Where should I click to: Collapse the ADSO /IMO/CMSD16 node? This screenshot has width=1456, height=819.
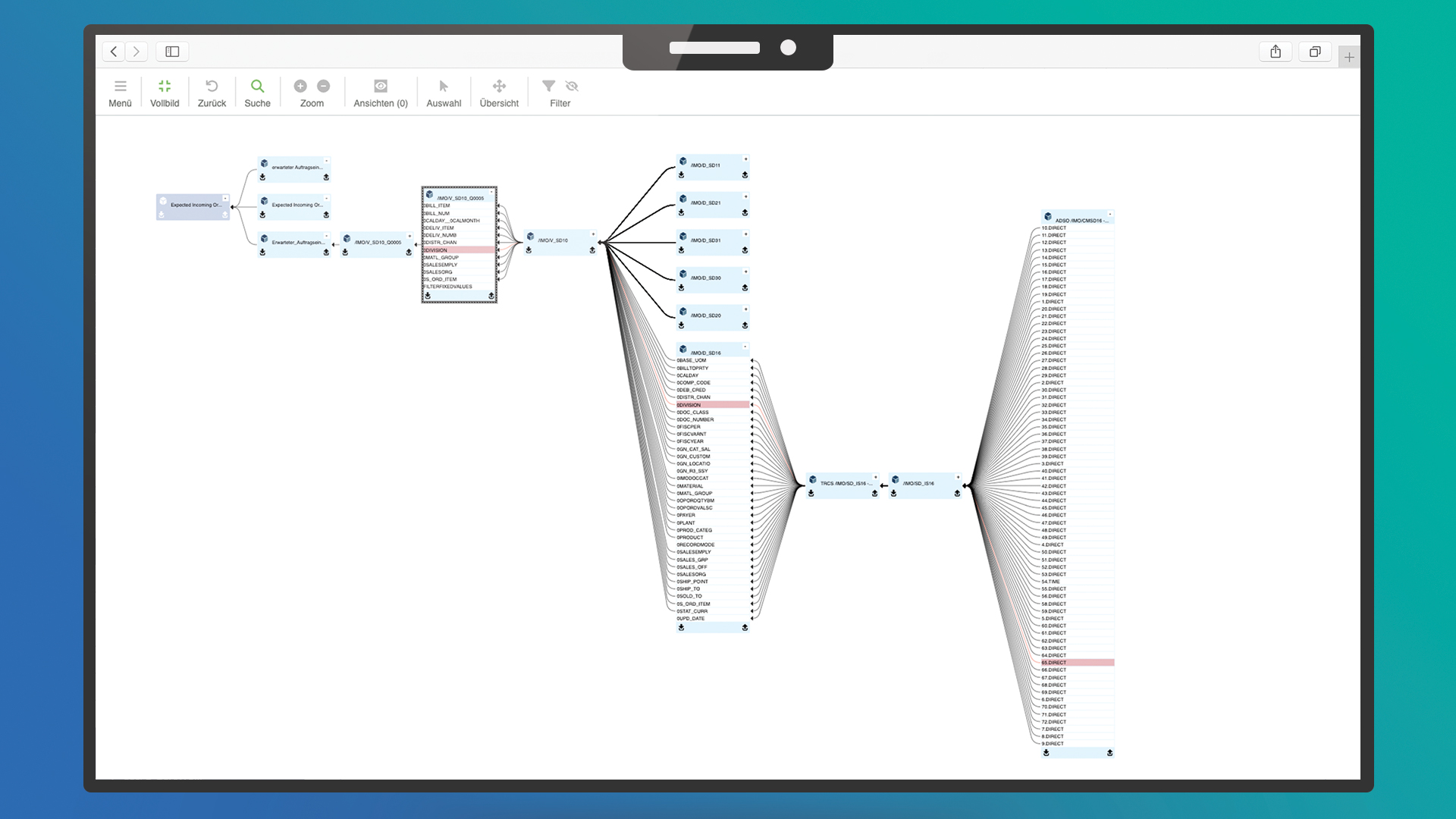(1110, 215)
